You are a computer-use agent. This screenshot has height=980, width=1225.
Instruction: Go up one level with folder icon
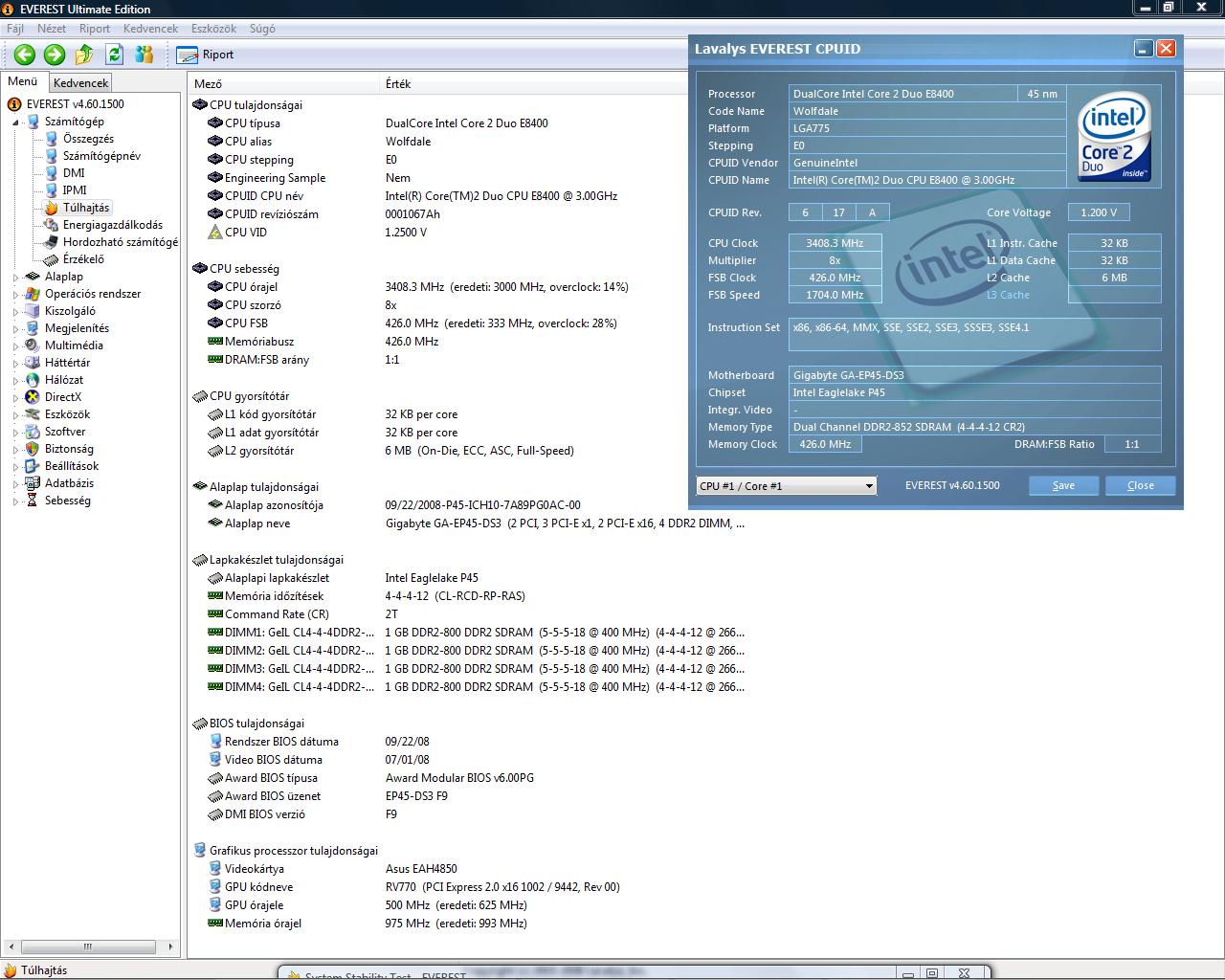point(84,55)
